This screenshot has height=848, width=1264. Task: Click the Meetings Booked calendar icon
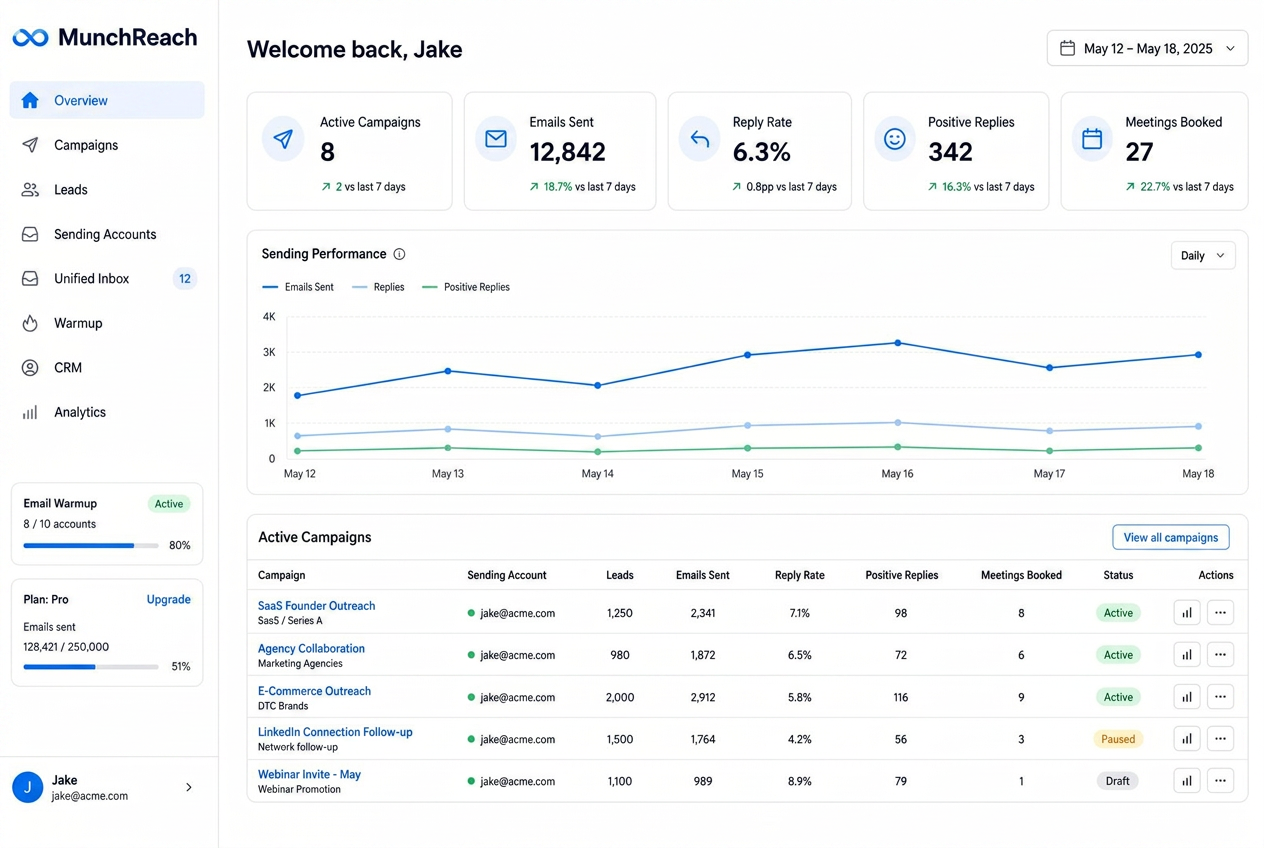pos(1092,139)
